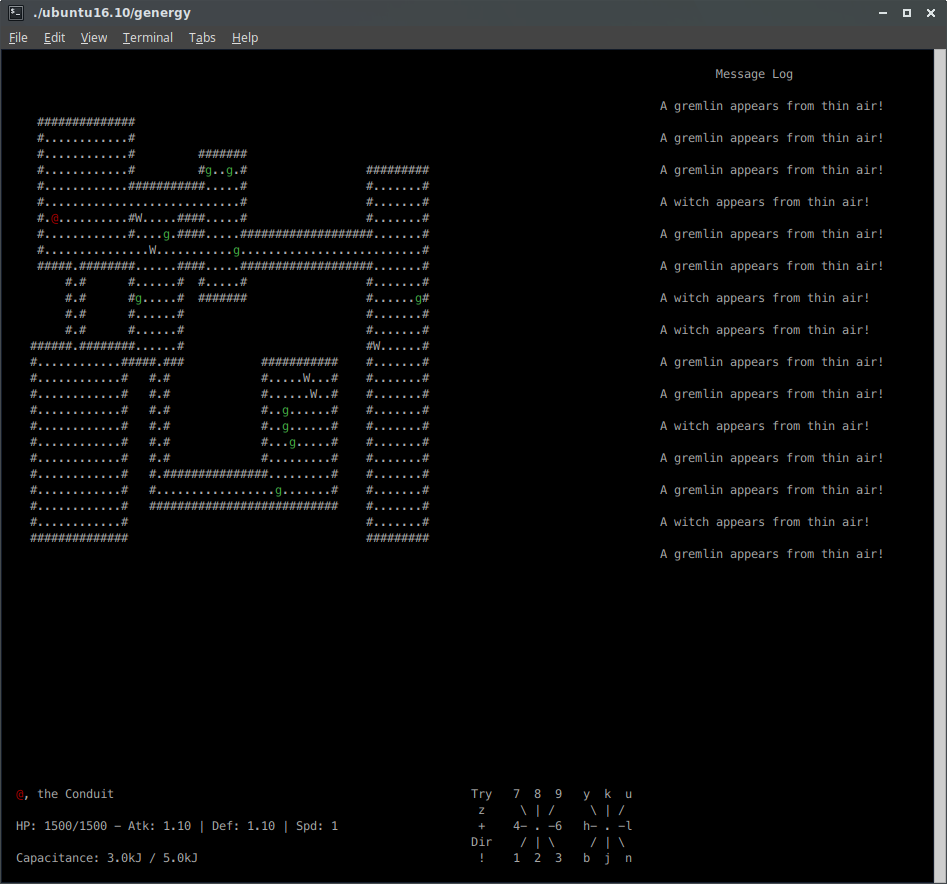Screen dimensions: 947x884
Task: Open the File menu
Action: (18, 38)
